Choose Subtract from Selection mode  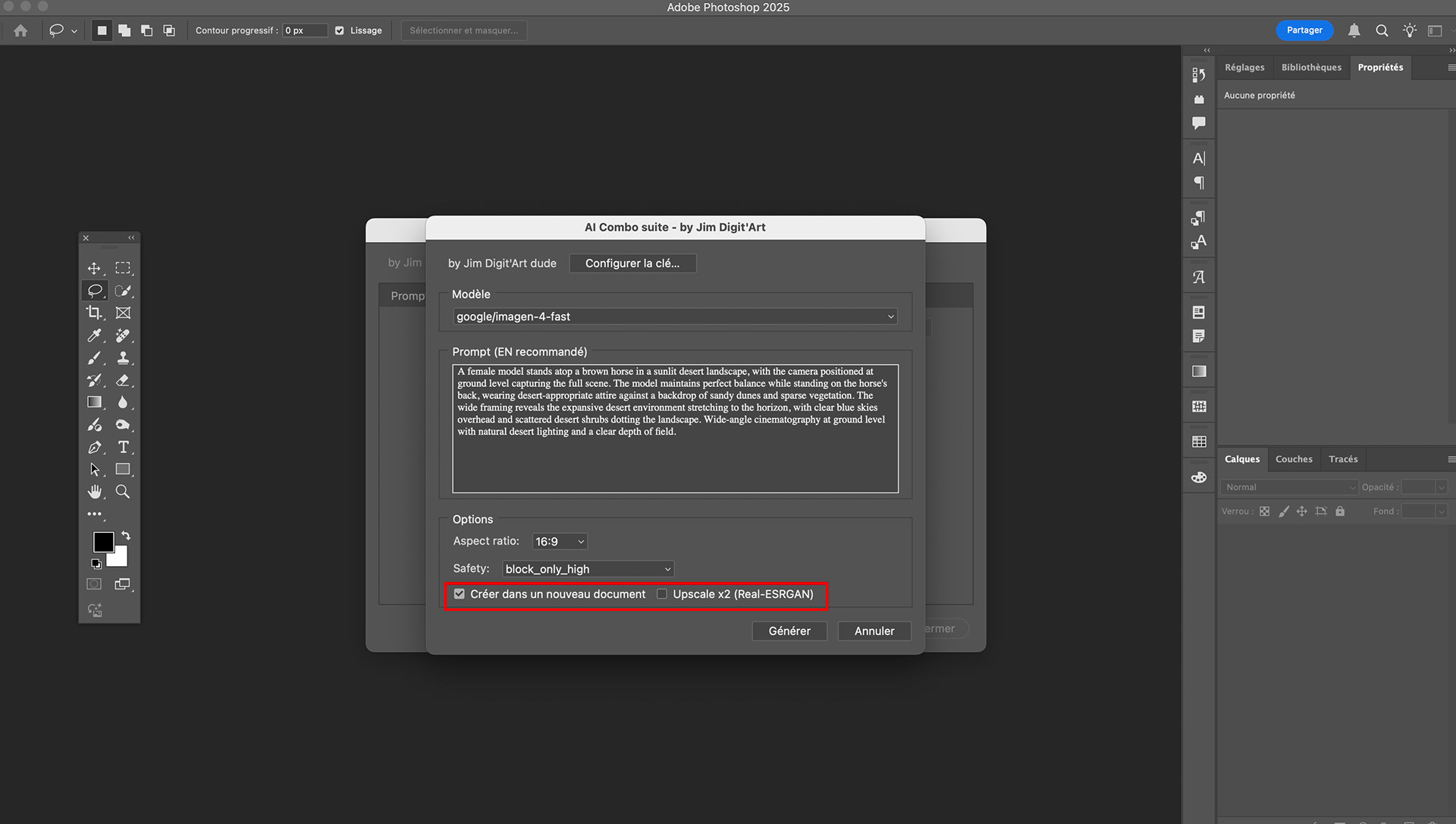tap(147, 30)
